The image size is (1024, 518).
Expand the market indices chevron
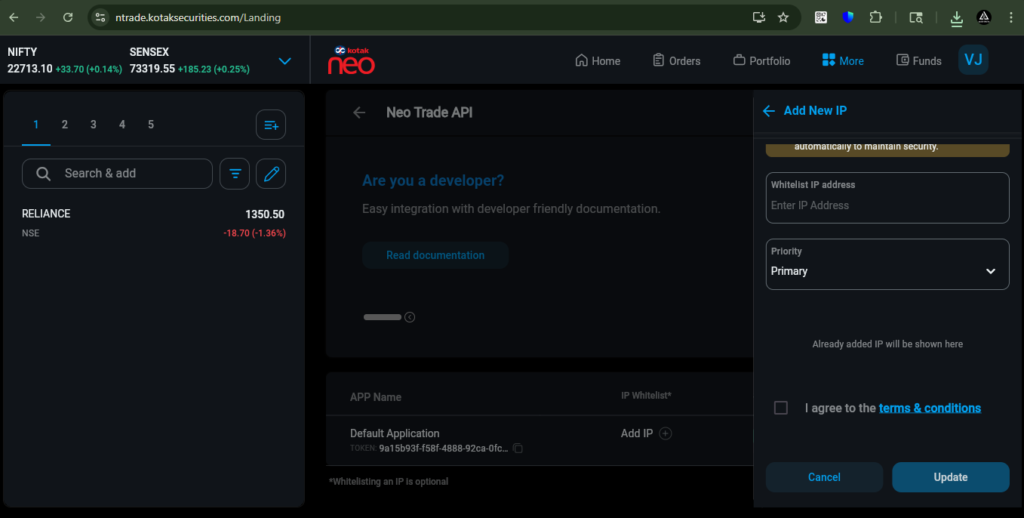point(285,61)
